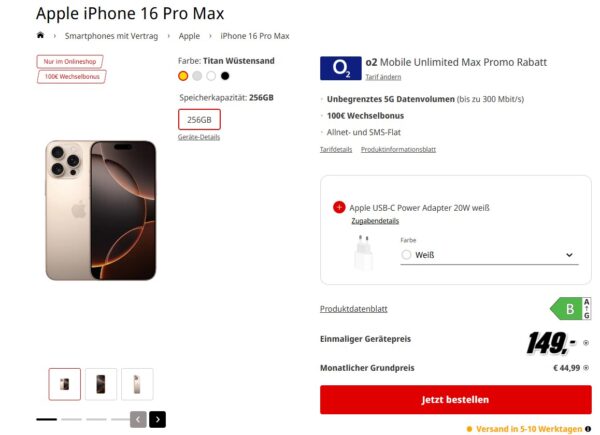
Task: Select the silver titanium color option
Action: tap(197, 76)
